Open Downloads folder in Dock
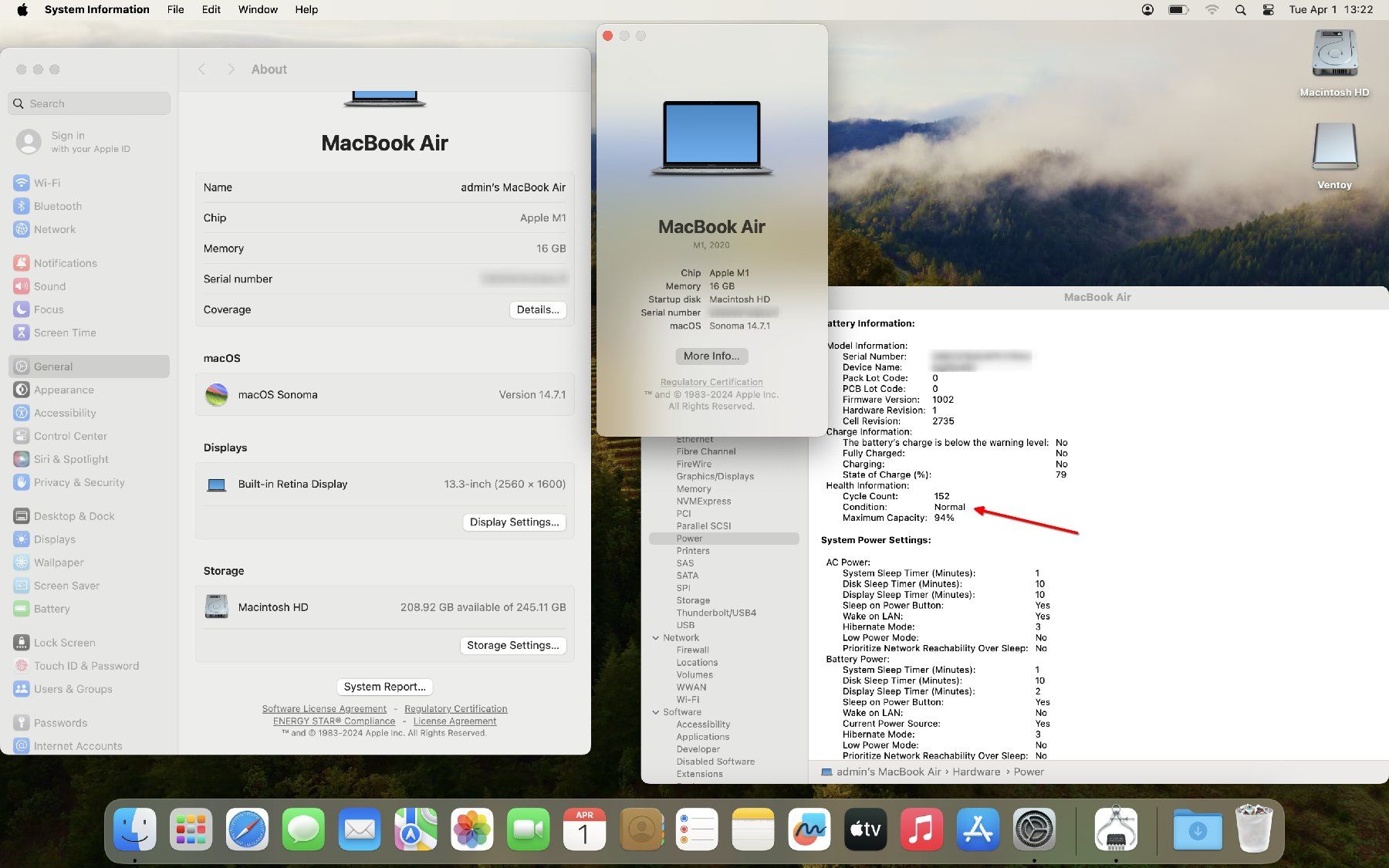 coord(1198,829)
